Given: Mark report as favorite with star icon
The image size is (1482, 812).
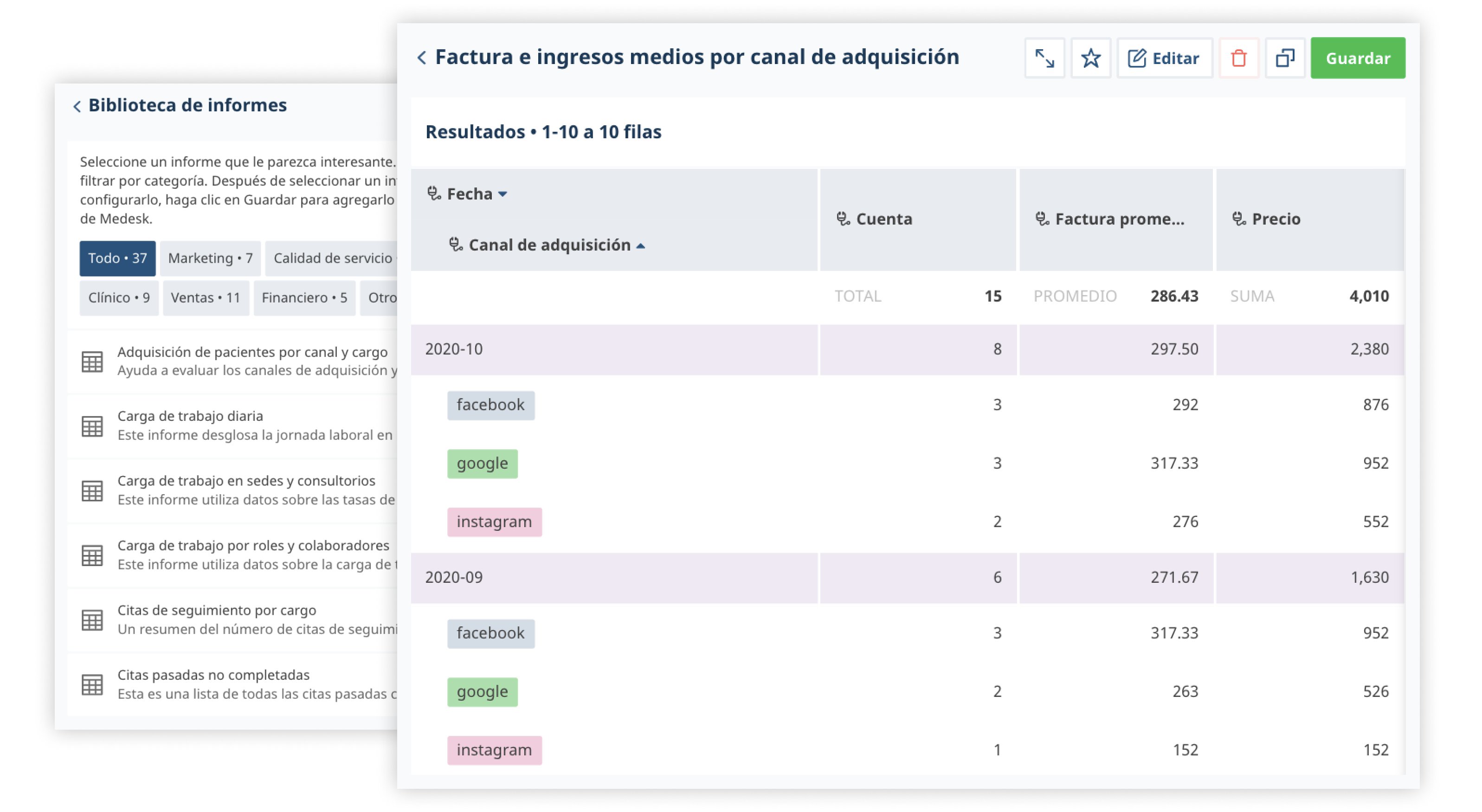Looking at the screenshot, I should tap(1090, 58).
